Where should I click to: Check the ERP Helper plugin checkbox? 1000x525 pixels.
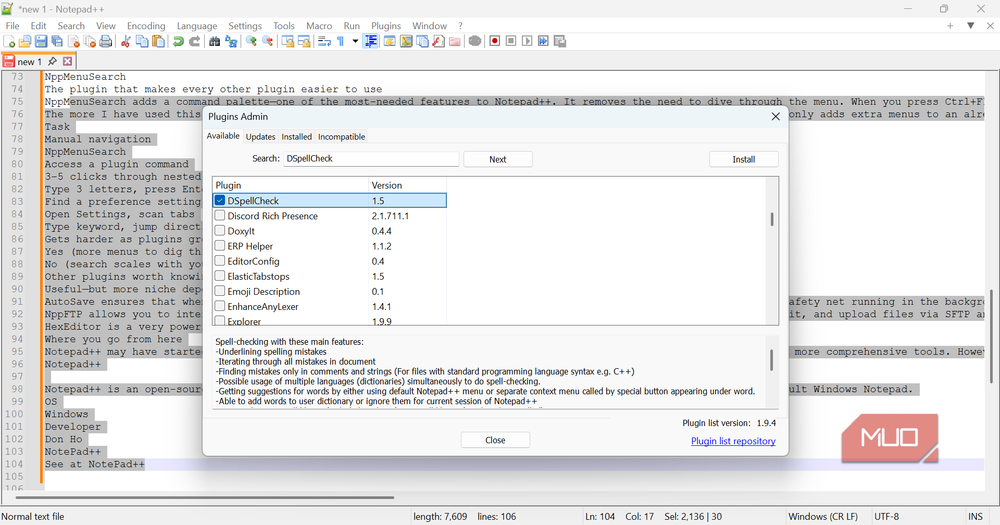pos(220,246)
